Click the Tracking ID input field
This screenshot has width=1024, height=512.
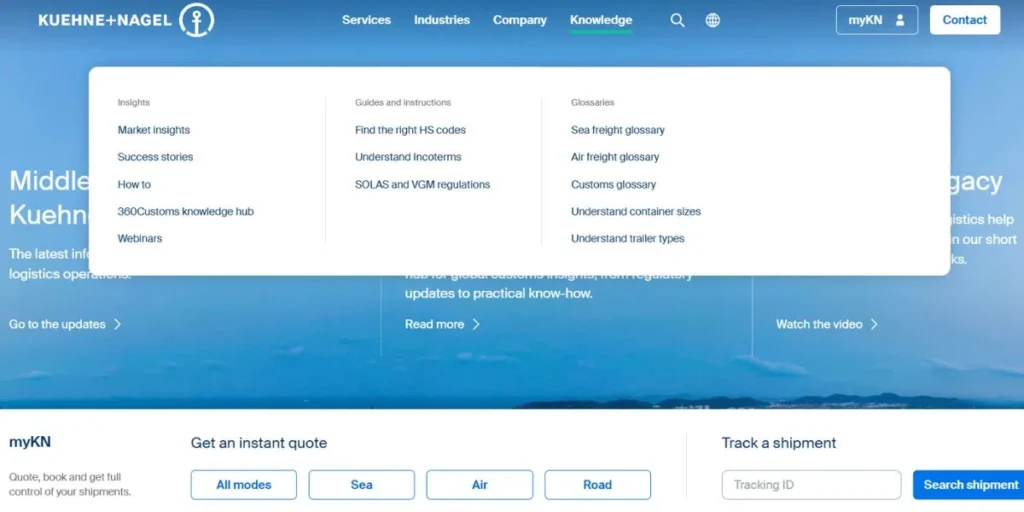pyautogui.click(x=811, y=485)
